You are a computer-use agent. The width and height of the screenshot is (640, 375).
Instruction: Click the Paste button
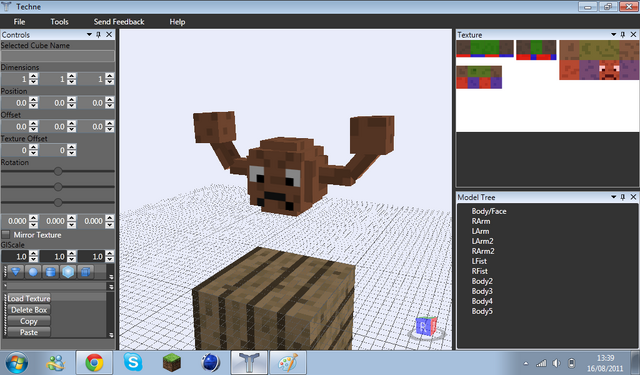[29, 332]
